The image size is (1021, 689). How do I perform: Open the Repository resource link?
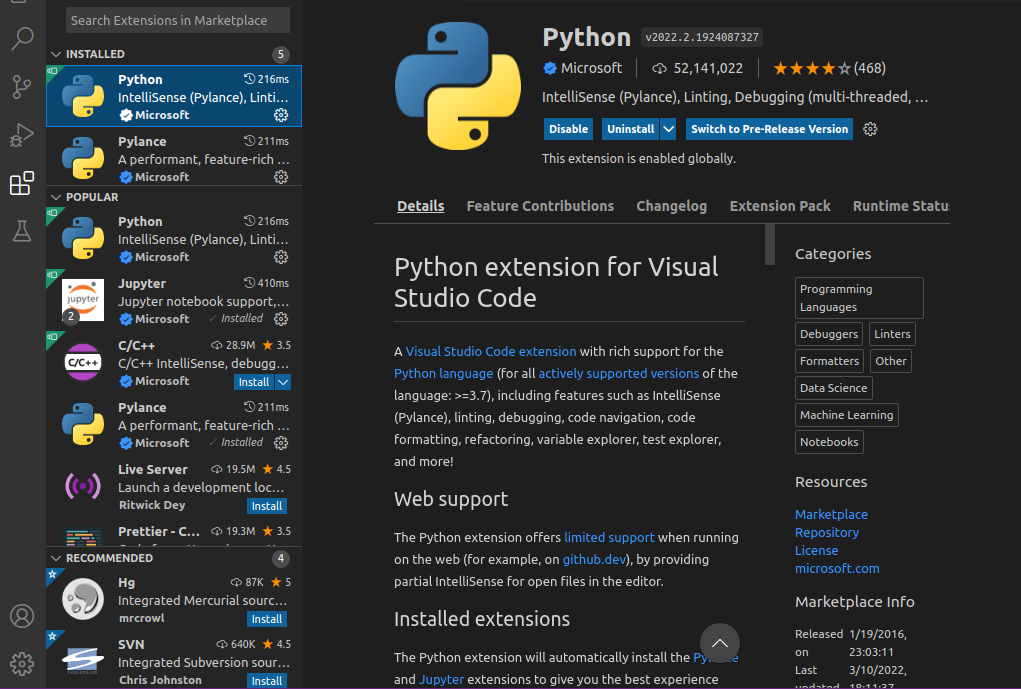click(x=827, y=533)
